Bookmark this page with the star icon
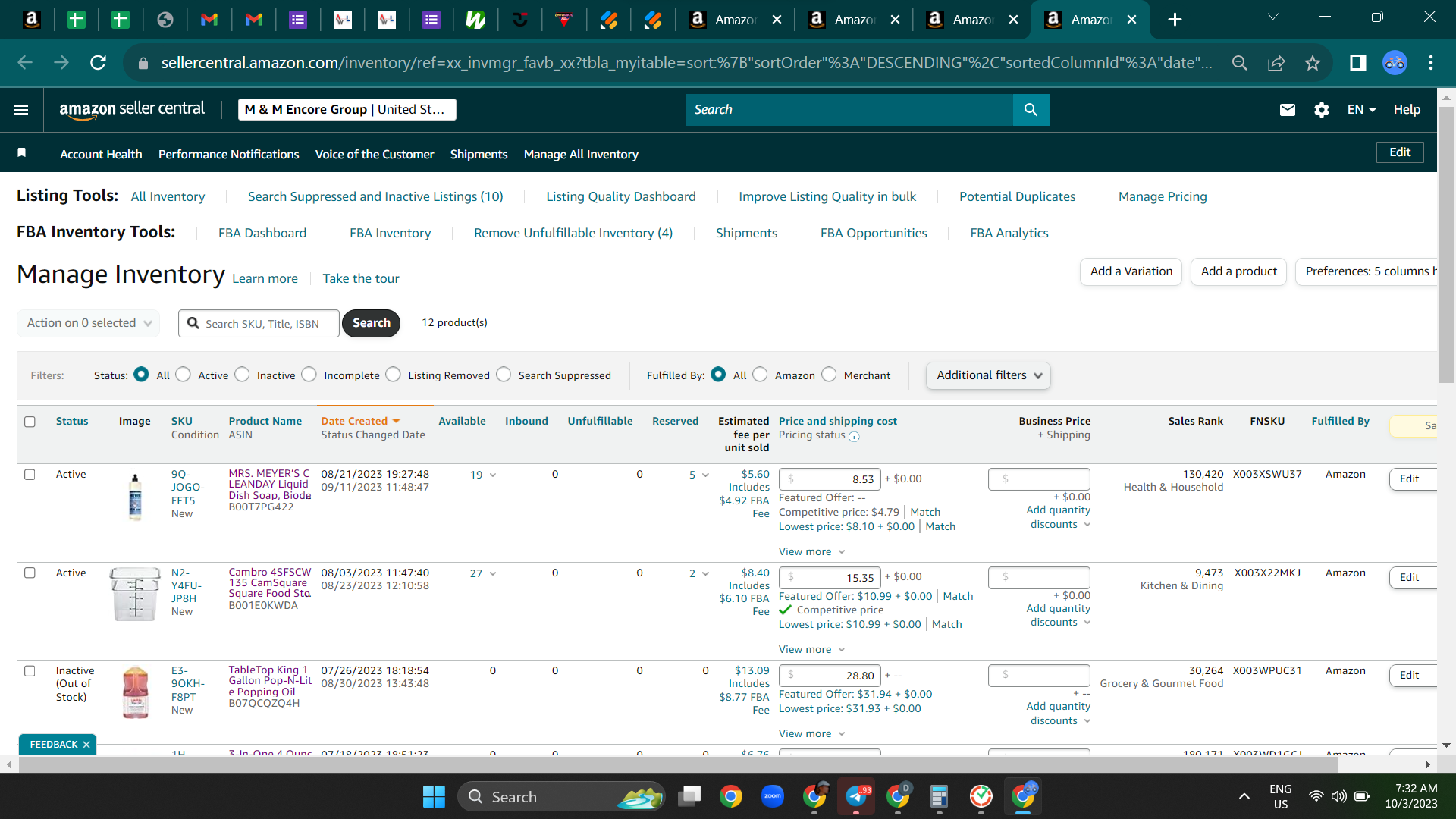This screenshot has height=819, width=1456. point(1313,63)
